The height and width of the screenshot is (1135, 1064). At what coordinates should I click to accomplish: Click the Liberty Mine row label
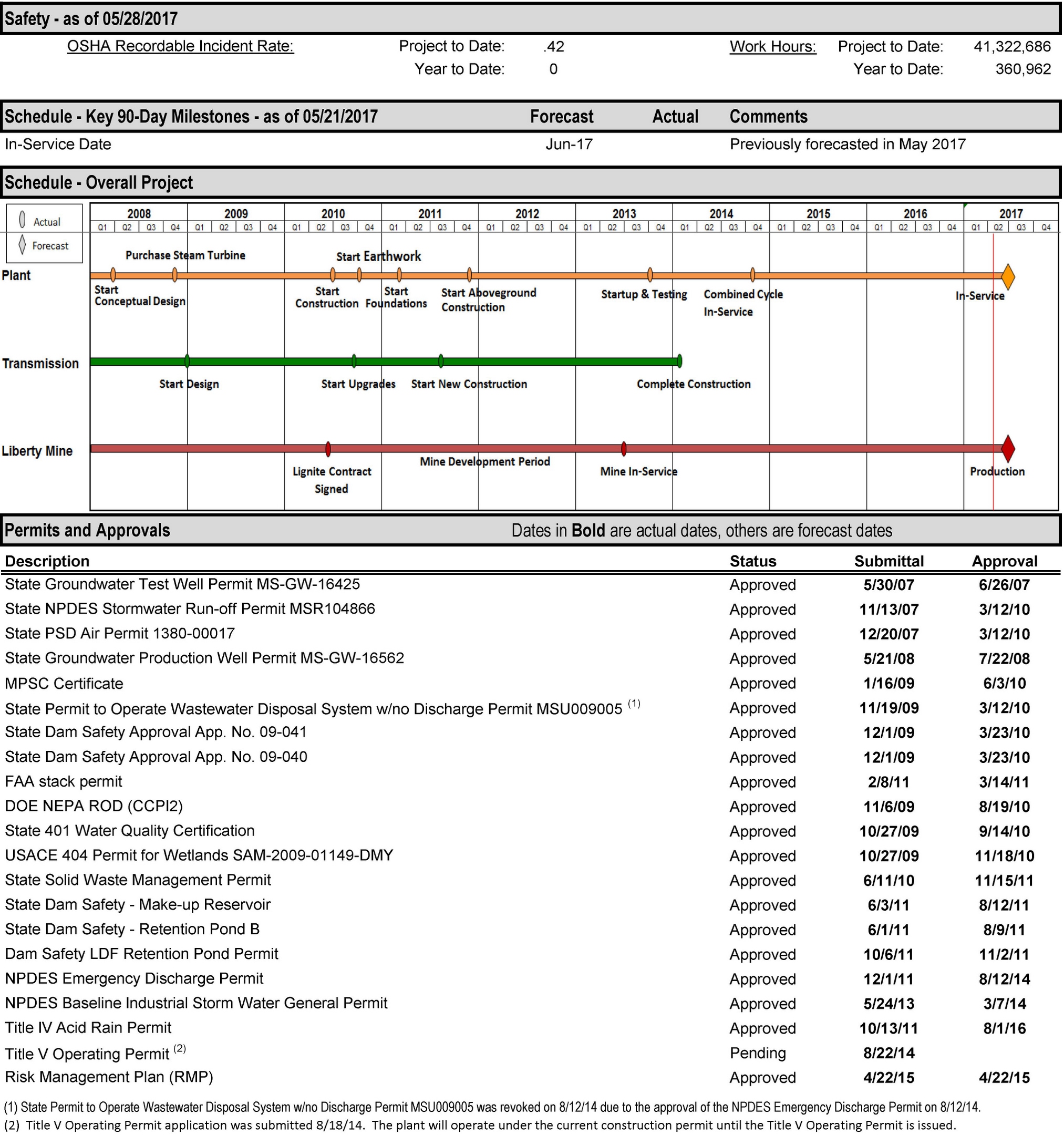tap(37, 451)
